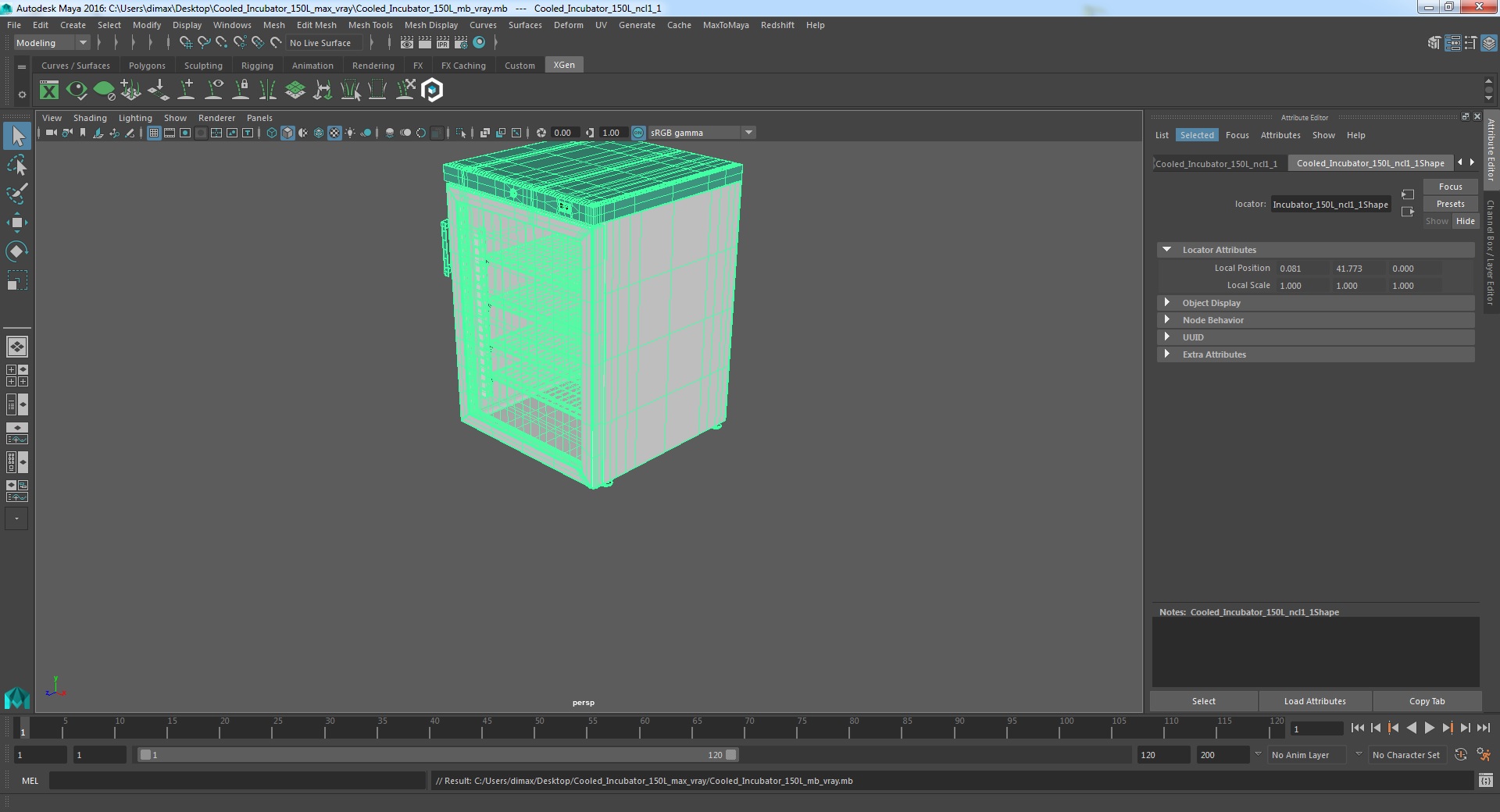
Task: Toggle isolate select in viewport toolbar
Action: click(x=461, y=133)
